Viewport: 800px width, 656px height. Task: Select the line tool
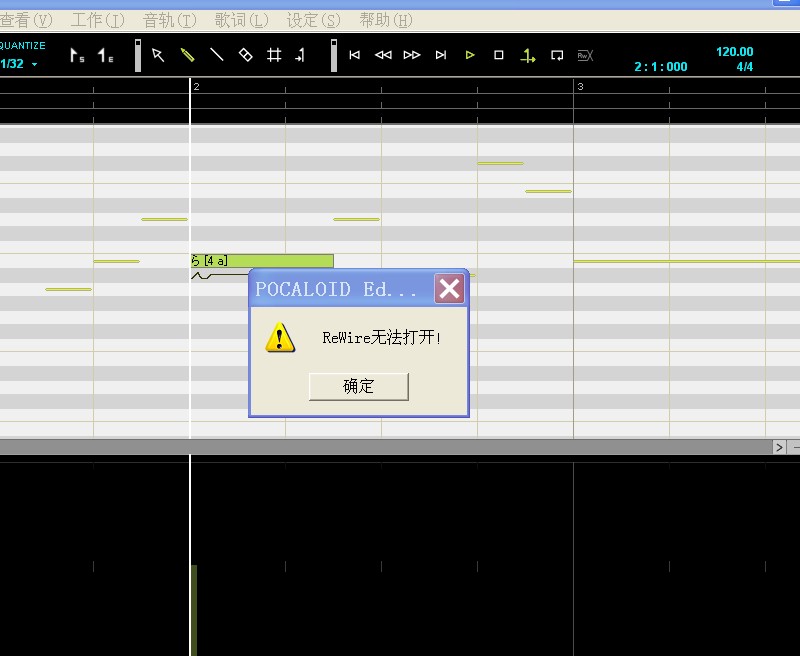click(x=216, y=55)
